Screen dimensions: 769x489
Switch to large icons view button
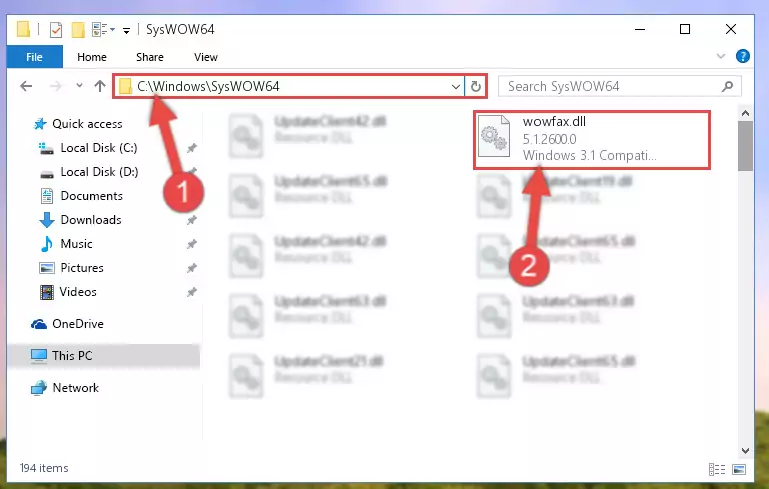point(739,469)
